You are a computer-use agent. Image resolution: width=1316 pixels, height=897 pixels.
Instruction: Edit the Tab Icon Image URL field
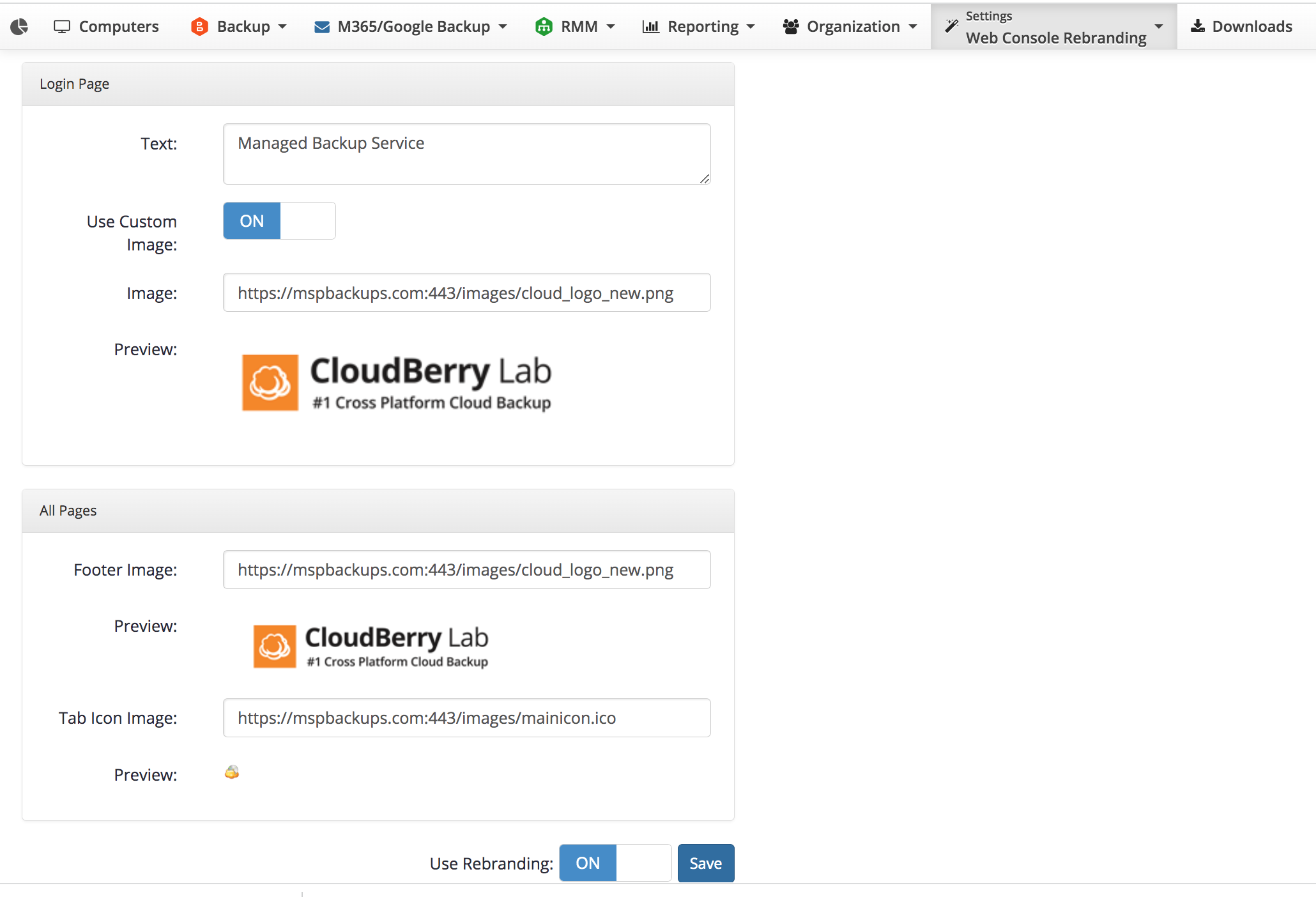[x=467, y=717]
